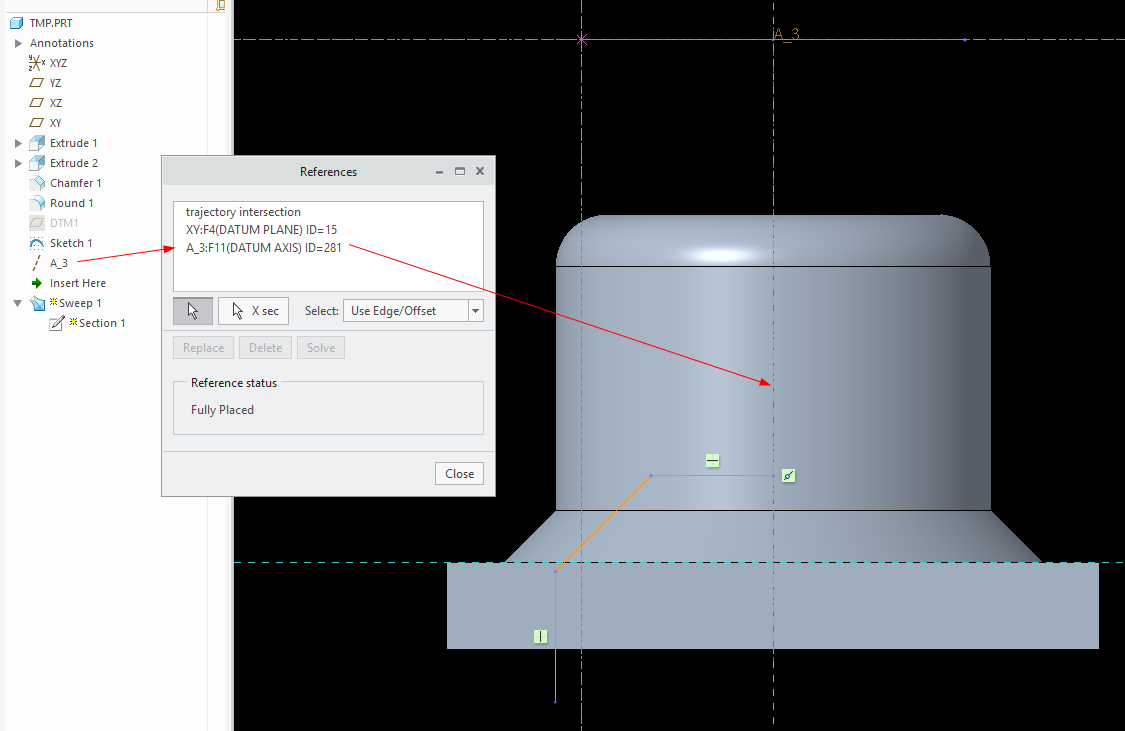Click the Replace button
The width and height of the screenshot is (1125, 731).
tap(203, 347)
